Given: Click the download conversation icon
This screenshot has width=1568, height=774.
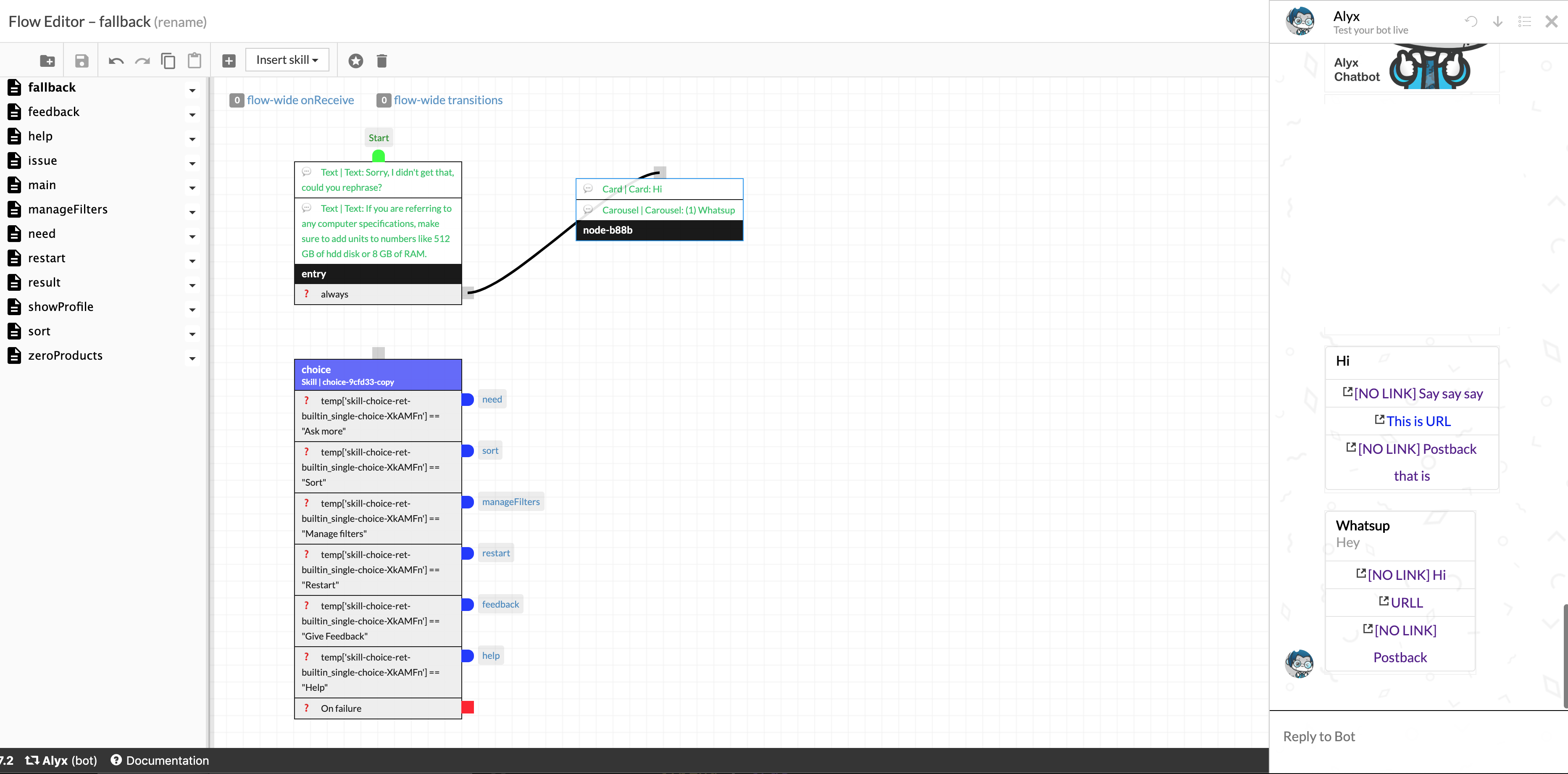Looking at the screenshot, I should coord(1497,21).
